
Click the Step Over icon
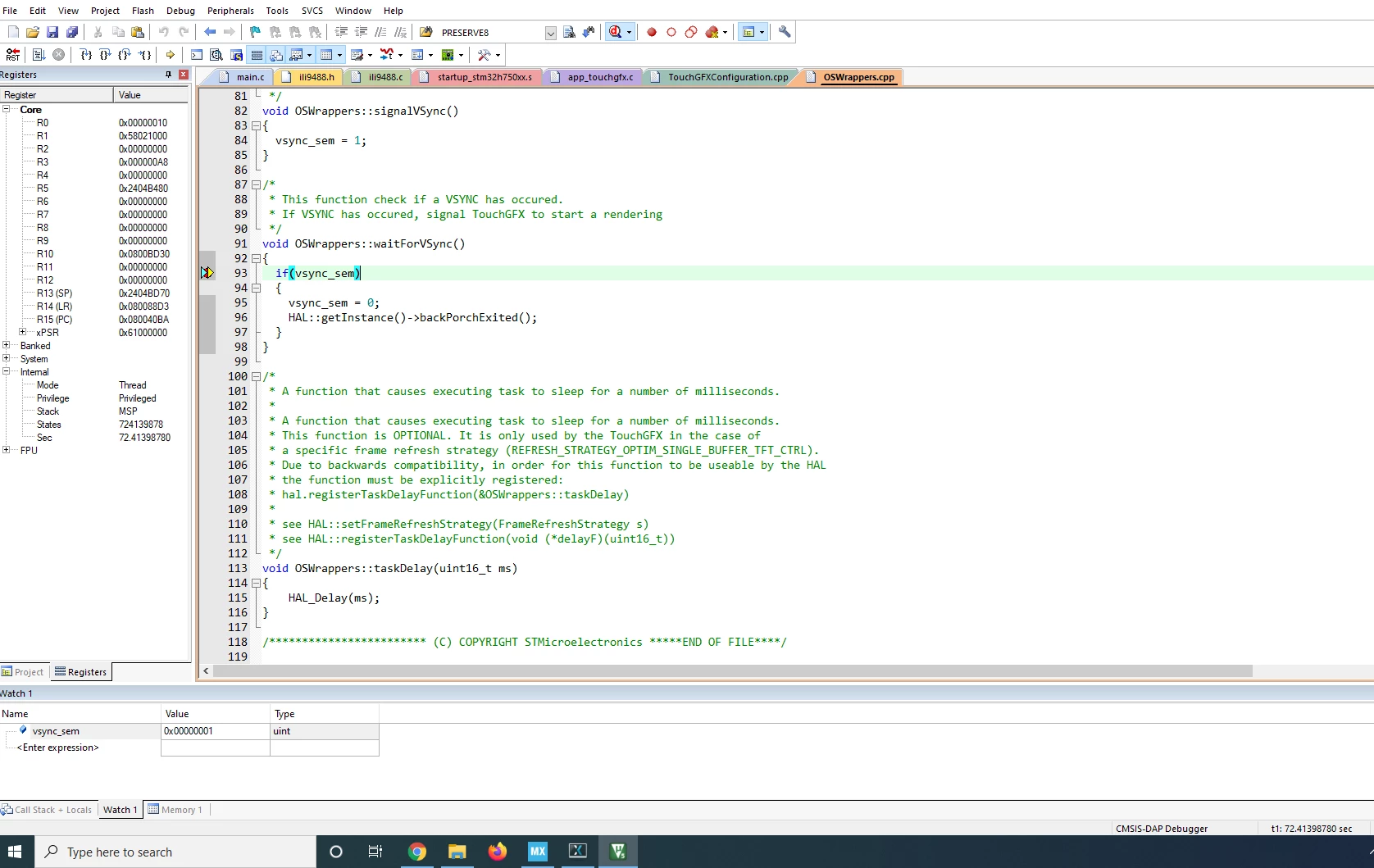click(x=105, y=55)
